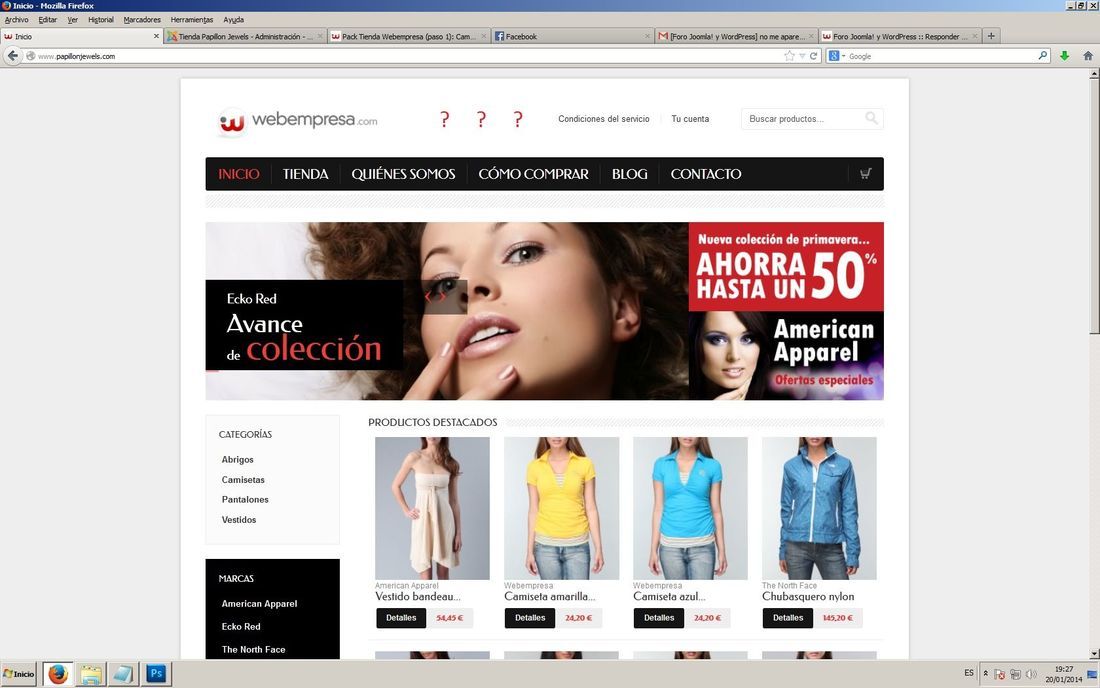Go to browser home page icon
Viewport: 1100px width, 688px height.
pyautogui.click(x=1088, y=55)
